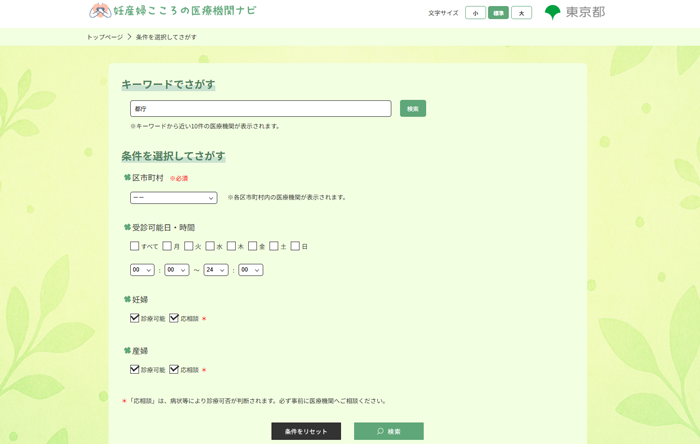This screenshot has height=444, width=700.
Task: Select the keyword 10件 note below the search field
Action: coord(205,126)
